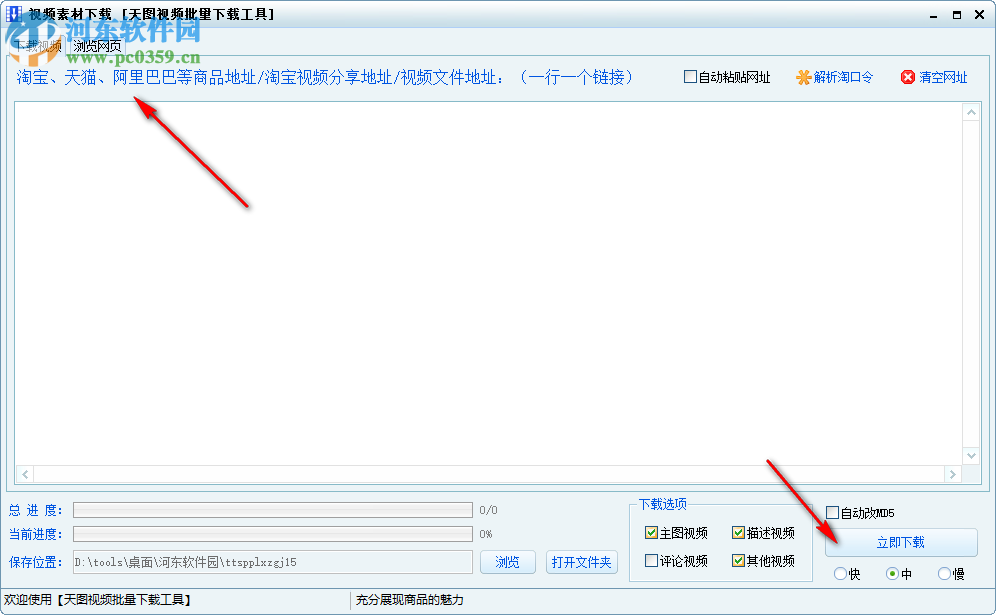This screenshot has width=996, height=615.
Task: Click the status text 充分展现商品的魅力
Action: pos(410,600)
